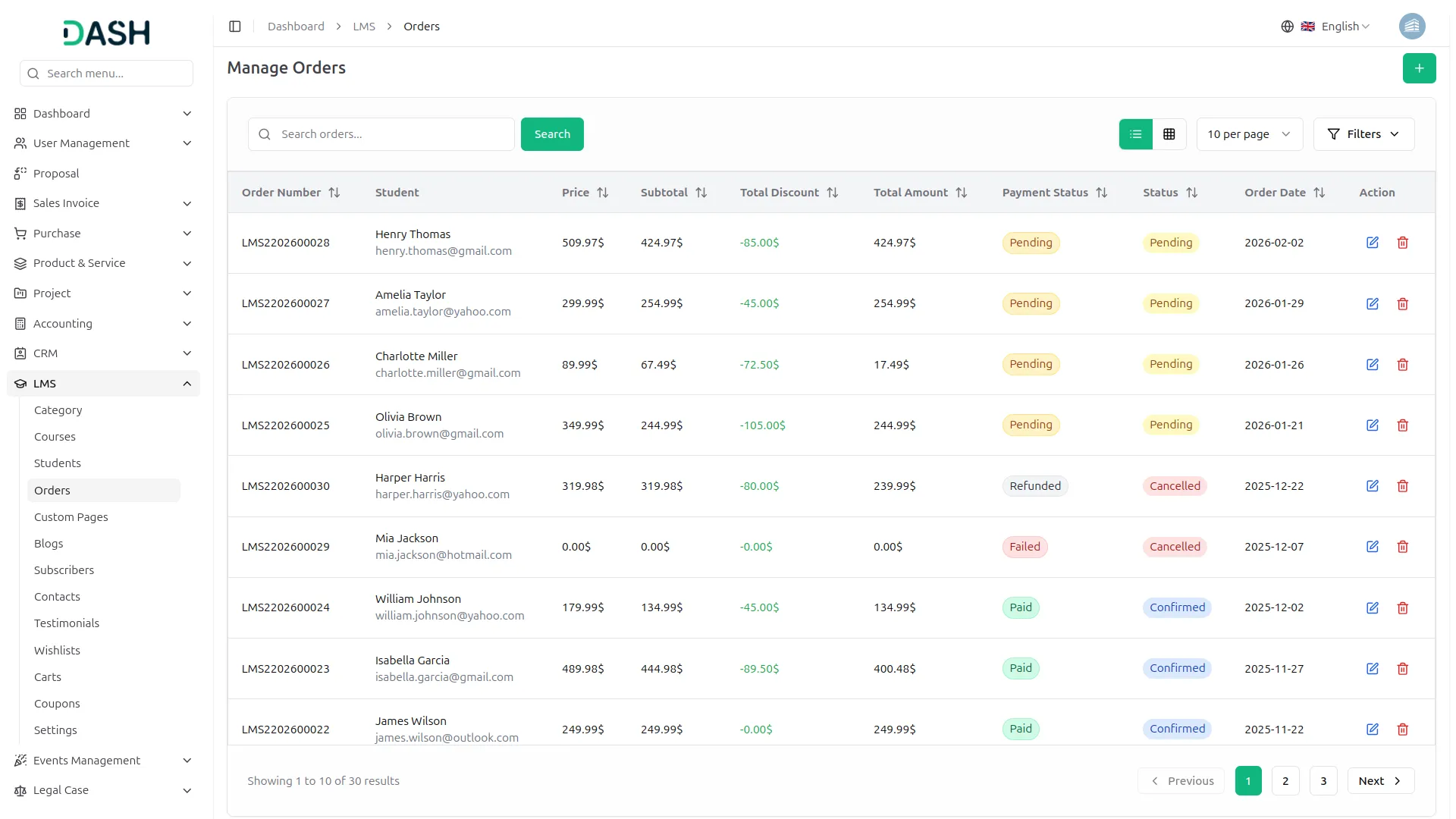Click the green add order plus button
The width and height of the screenshot is (1456, 819).
(x=1419, y=68)
